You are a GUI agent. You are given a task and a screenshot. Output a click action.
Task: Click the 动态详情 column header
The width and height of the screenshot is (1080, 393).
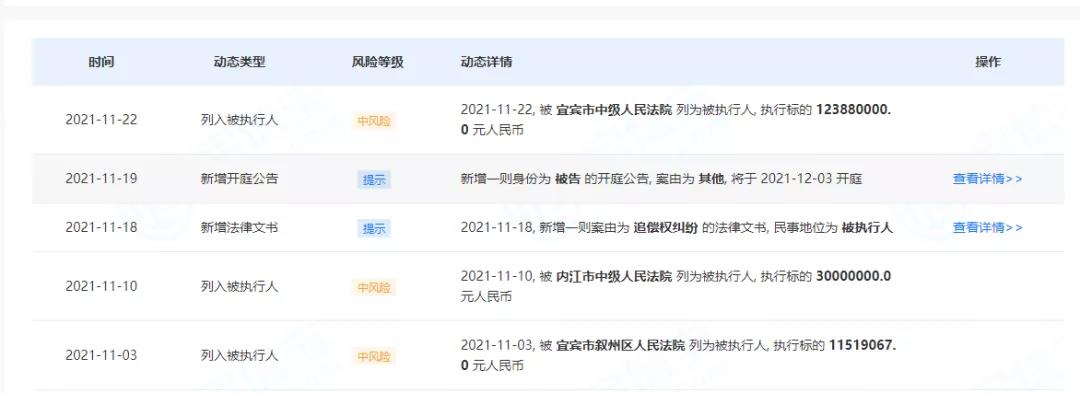(486, 62)
